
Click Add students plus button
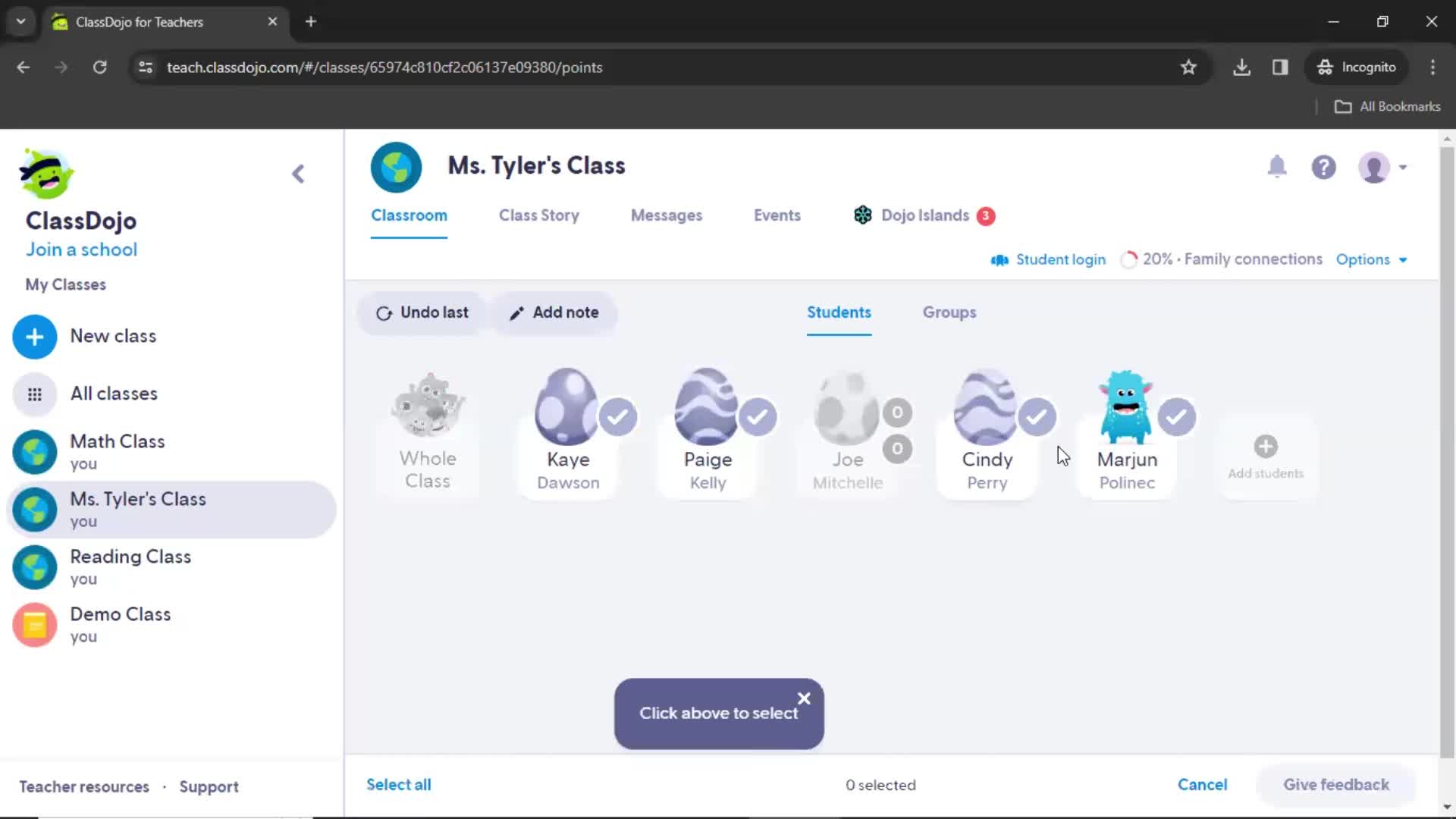pyautogui.click(x=1265, y=445)
